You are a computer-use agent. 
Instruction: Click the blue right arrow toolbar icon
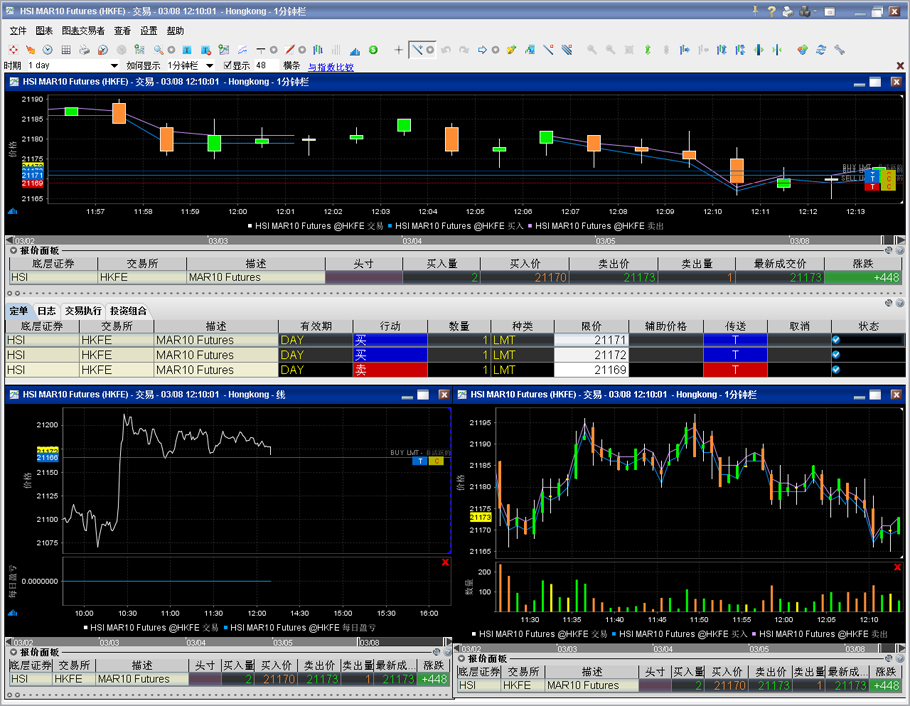[482, 50]
